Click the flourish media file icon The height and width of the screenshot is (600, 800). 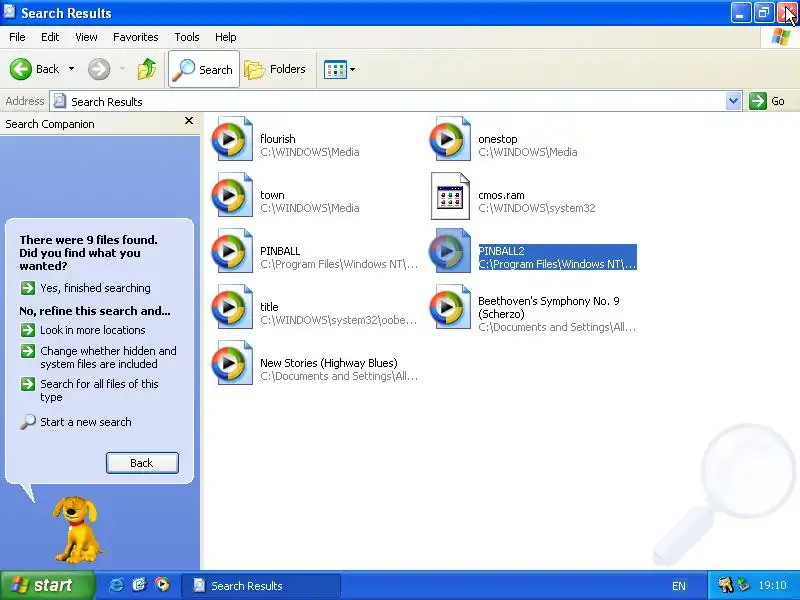tap(232, 139)
